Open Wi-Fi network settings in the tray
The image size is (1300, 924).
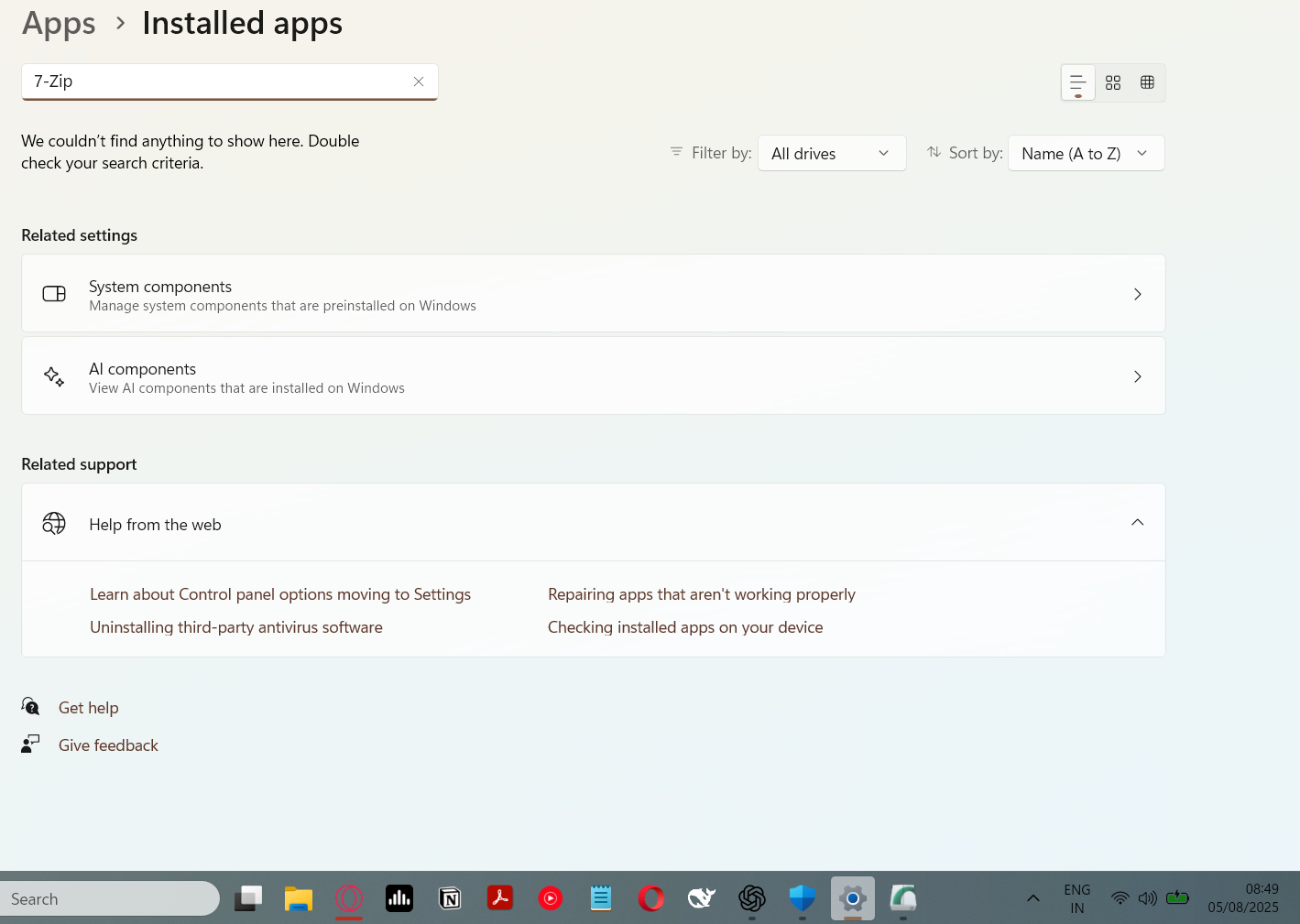(x=1120, y=898)
